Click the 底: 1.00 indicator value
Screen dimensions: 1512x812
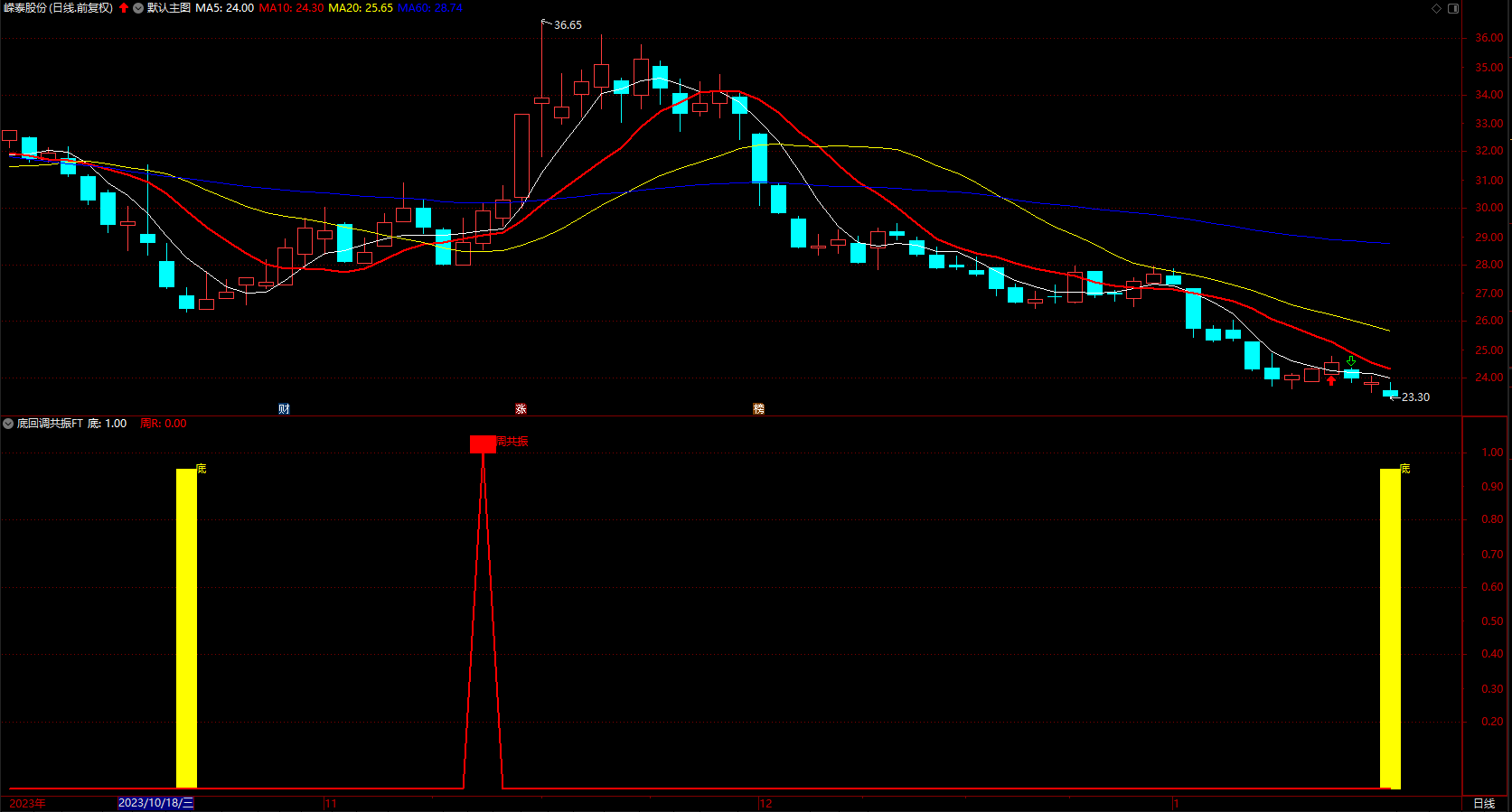108,424
